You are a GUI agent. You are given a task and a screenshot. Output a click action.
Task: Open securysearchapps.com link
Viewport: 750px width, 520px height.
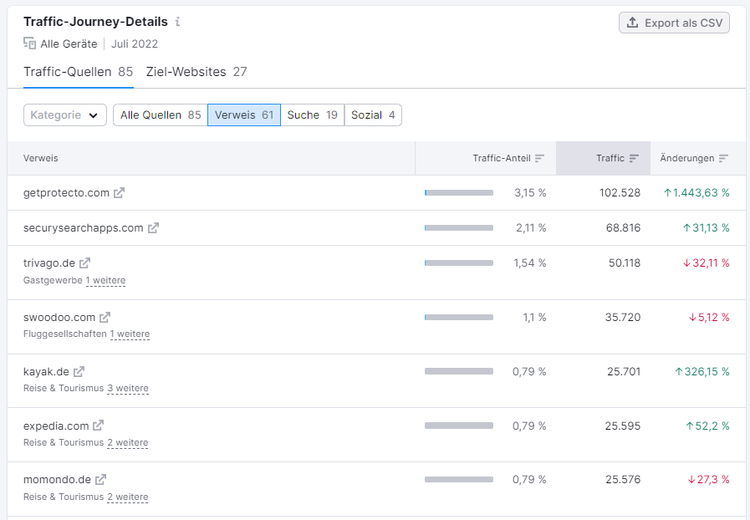(83, 228)
